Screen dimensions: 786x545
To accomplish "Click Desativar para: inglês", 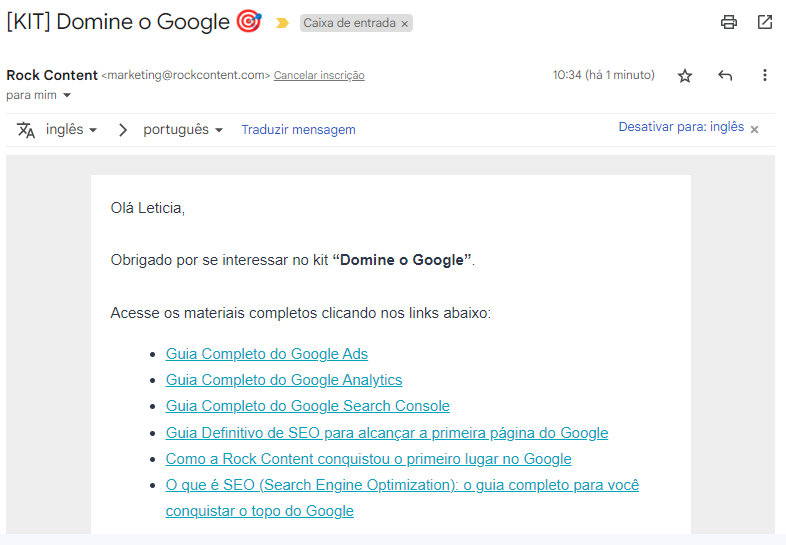I will [x=680, y=127].
